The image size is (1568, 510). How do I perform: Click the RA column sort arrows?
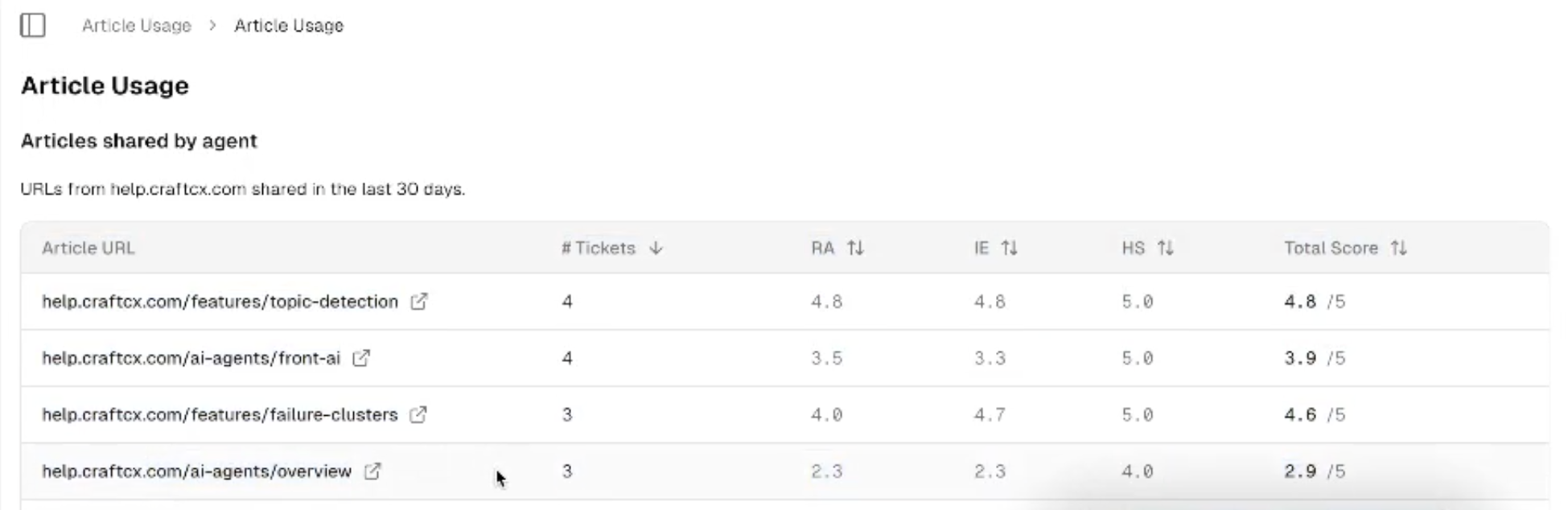tap(855, 249)
